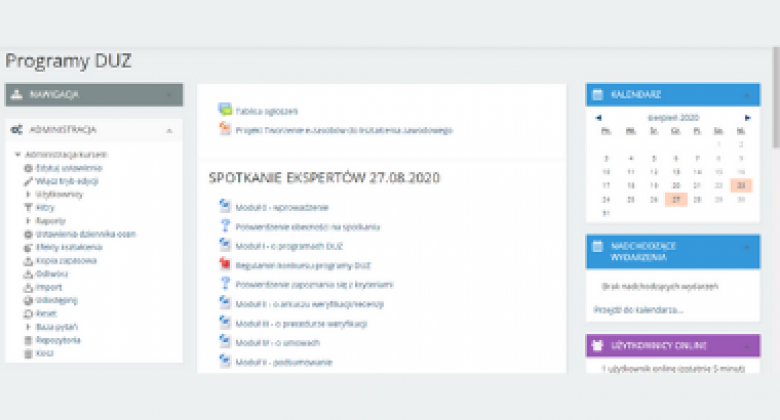Collapse the Kalendarz block

pyautogui.click(x=745, y=95)
